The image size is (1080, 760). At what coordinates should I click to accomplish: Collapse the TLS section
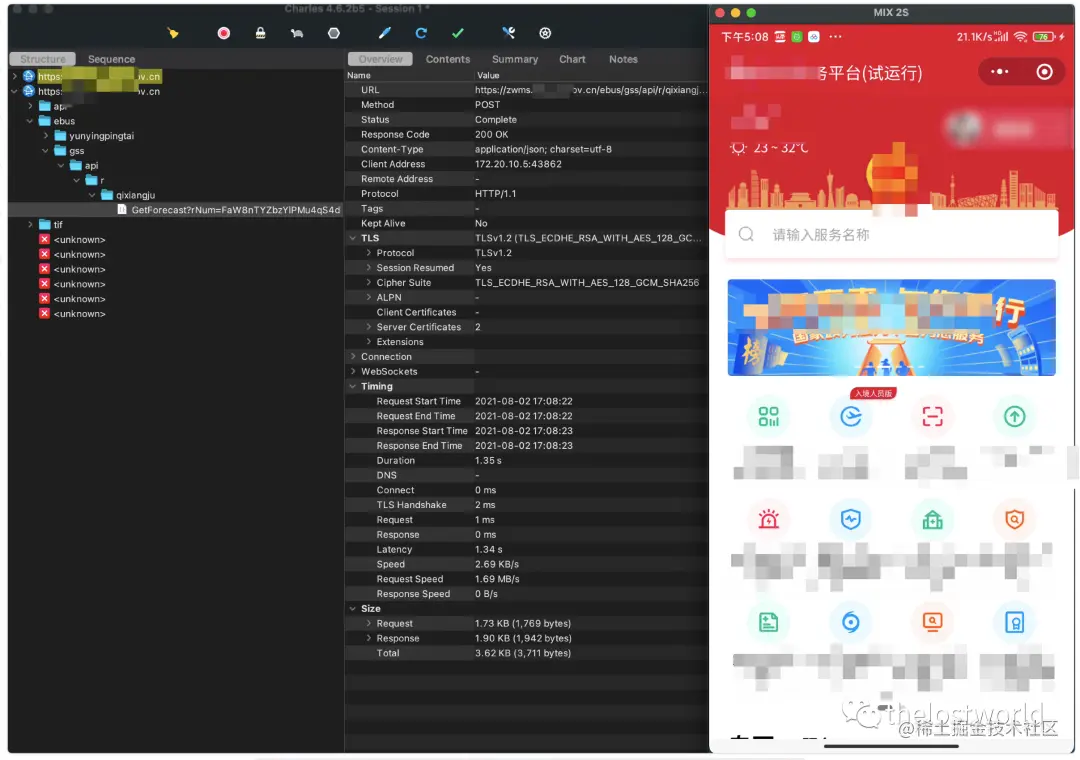pyautogui.click(x=353, y=238)
